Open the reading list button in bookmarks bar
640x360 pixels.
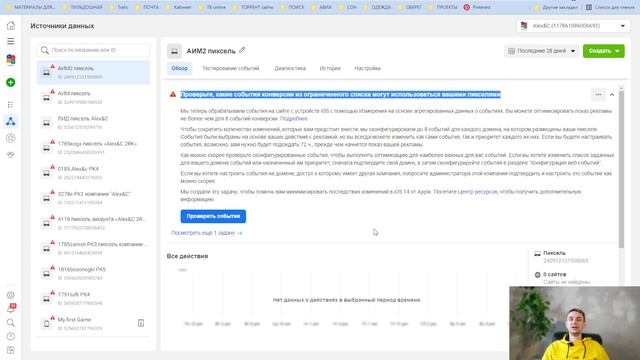[610, 7]
